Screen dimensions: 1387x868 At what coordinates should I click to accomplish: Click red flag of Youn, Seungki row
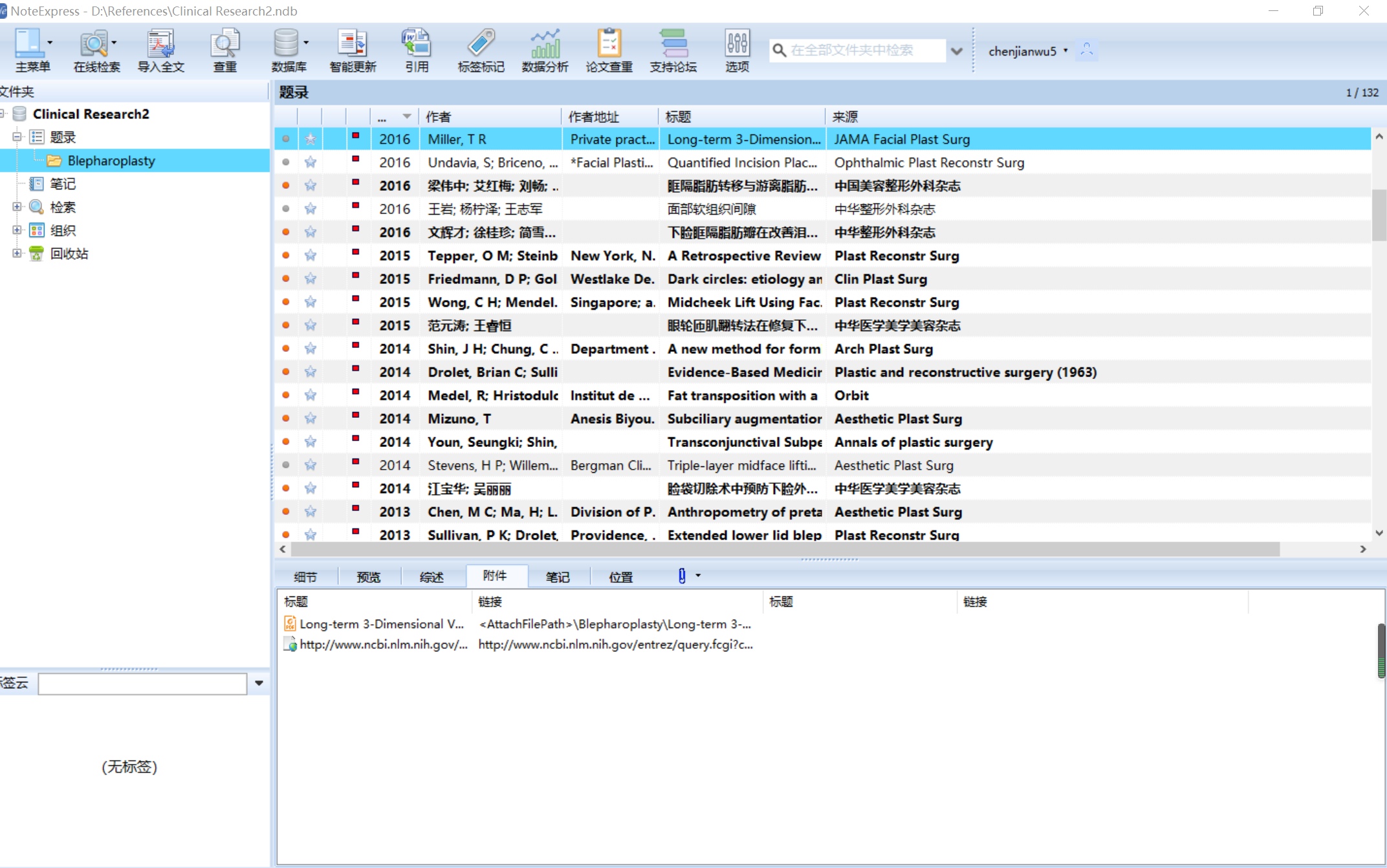(x=355, y=438)
